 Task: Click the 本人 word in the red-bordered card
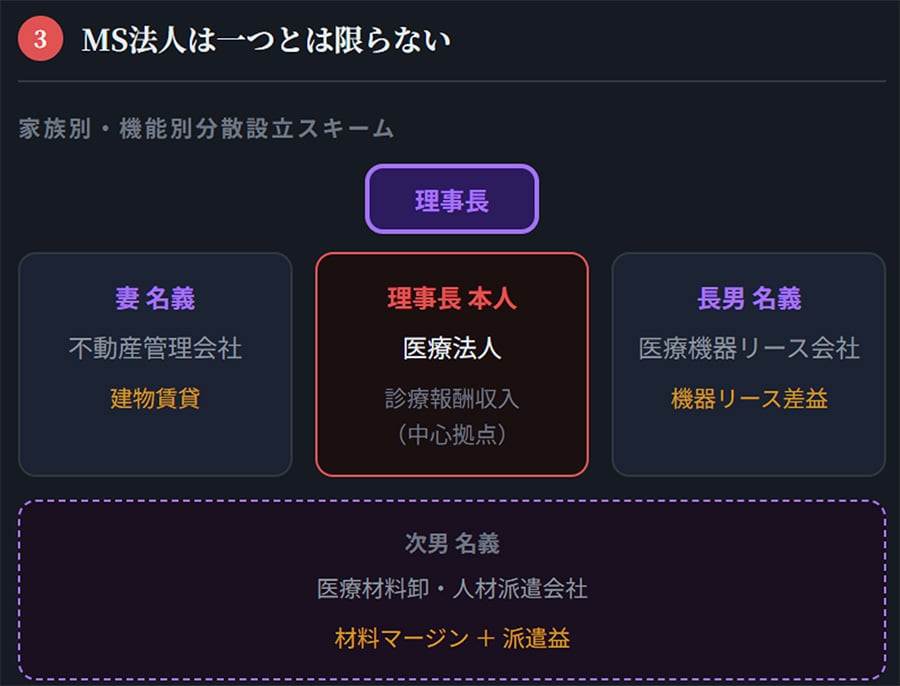pos(492,298)
